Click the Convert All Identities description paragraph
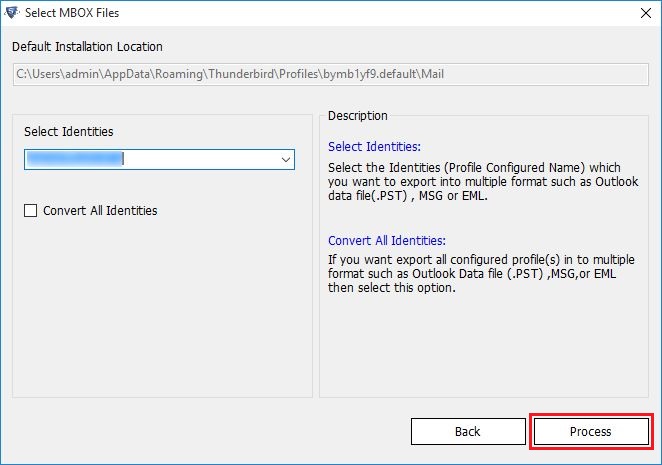Image resolution: width=662 pixels, height=465 pixels. tap(480, 273)
